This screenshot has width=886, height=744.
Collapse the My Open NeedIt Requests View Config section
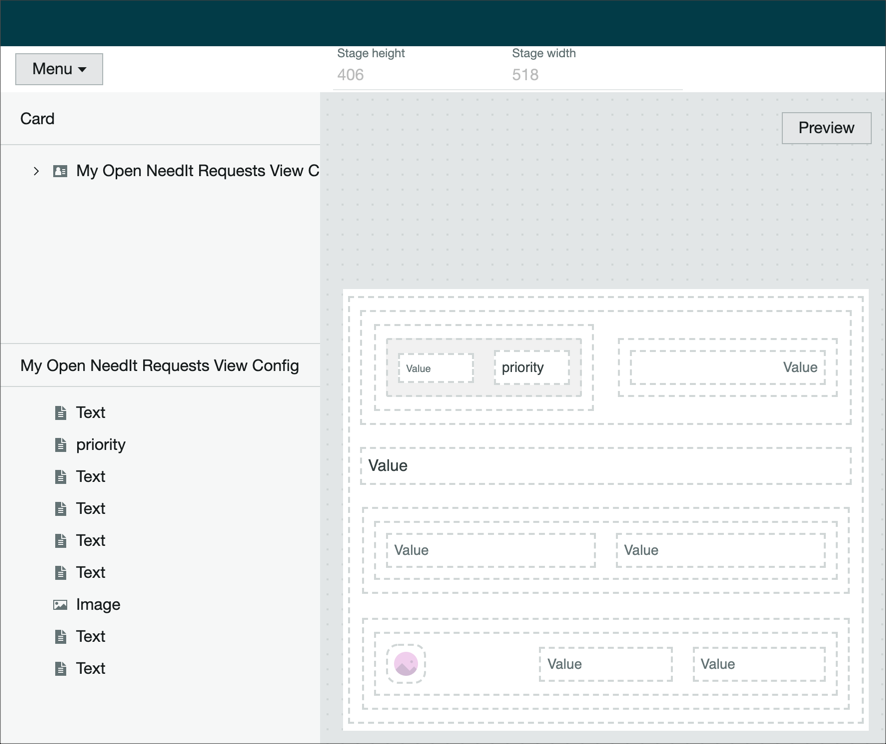point(160,366)
